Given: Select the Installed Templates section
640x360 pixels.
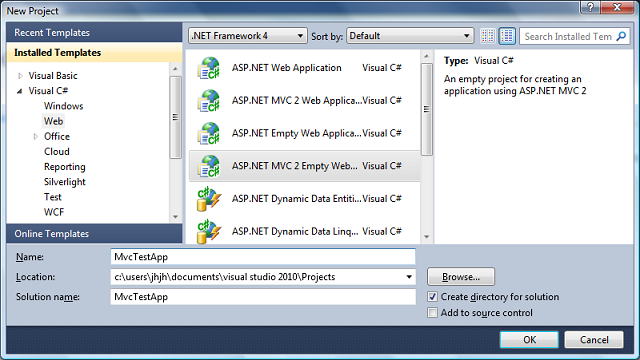Looking at the screenshot, I should click(94, 53).
